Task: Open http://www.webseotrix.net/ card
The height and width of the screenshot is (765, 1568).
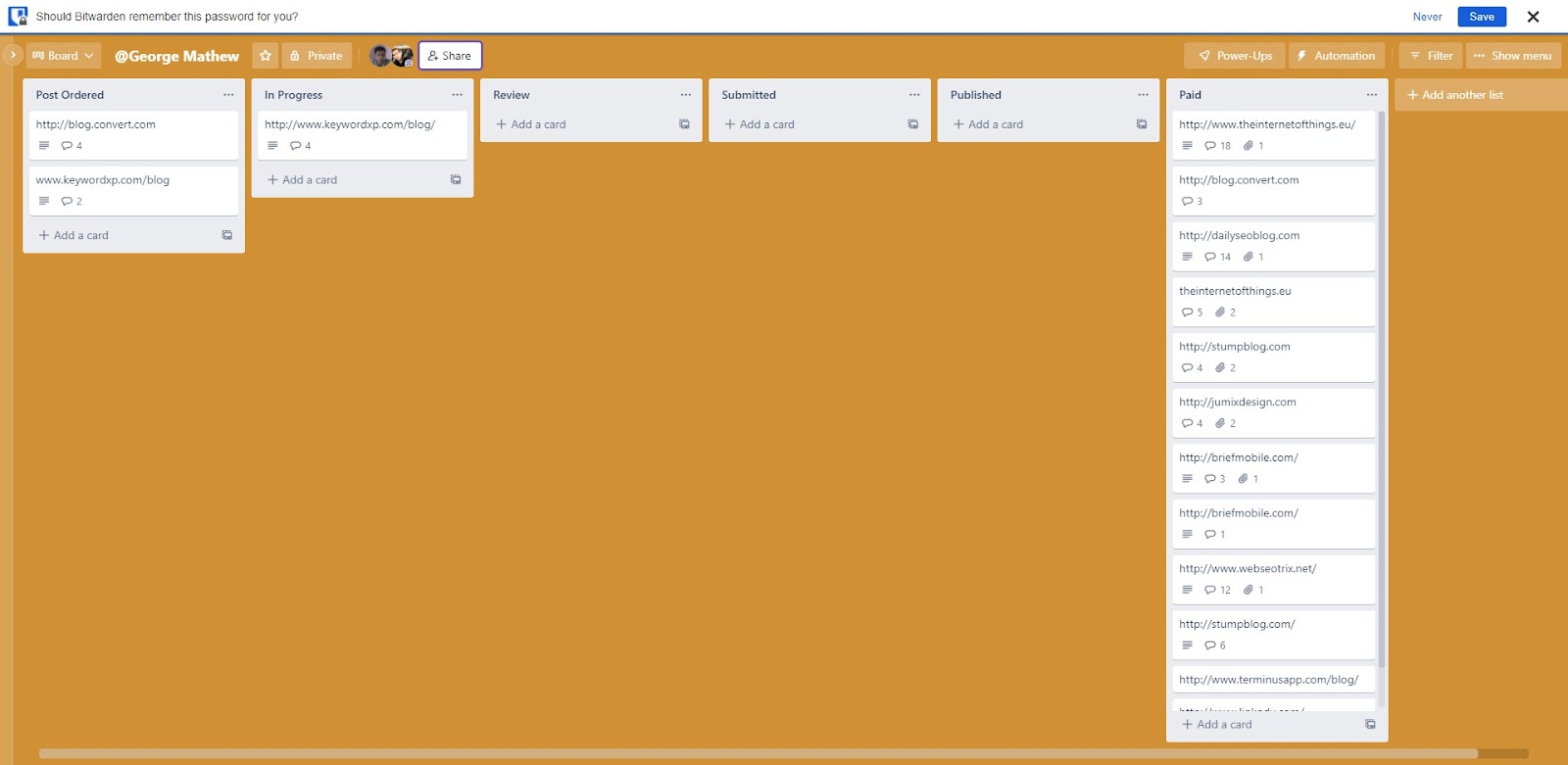Action: click(1274, 579)
